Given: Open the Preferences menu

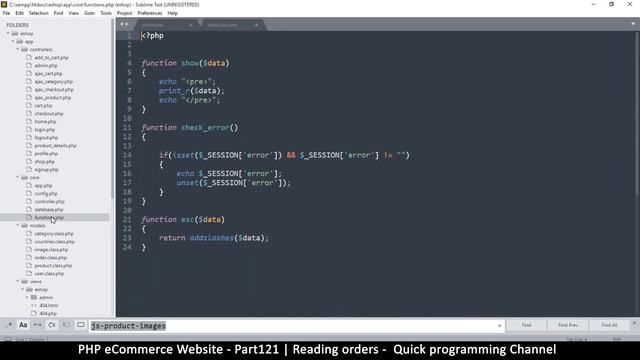Looking at the screenshot, I should pos(150,13).
